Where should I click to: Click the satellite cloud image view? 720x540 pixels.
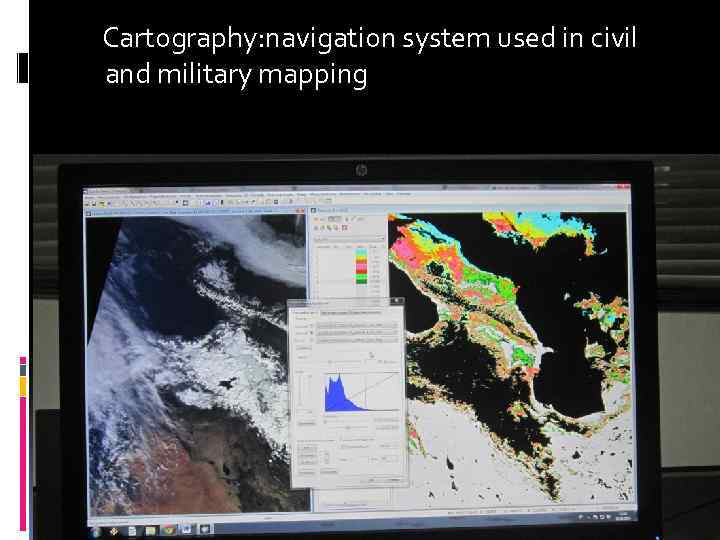[x=197, y=363]
